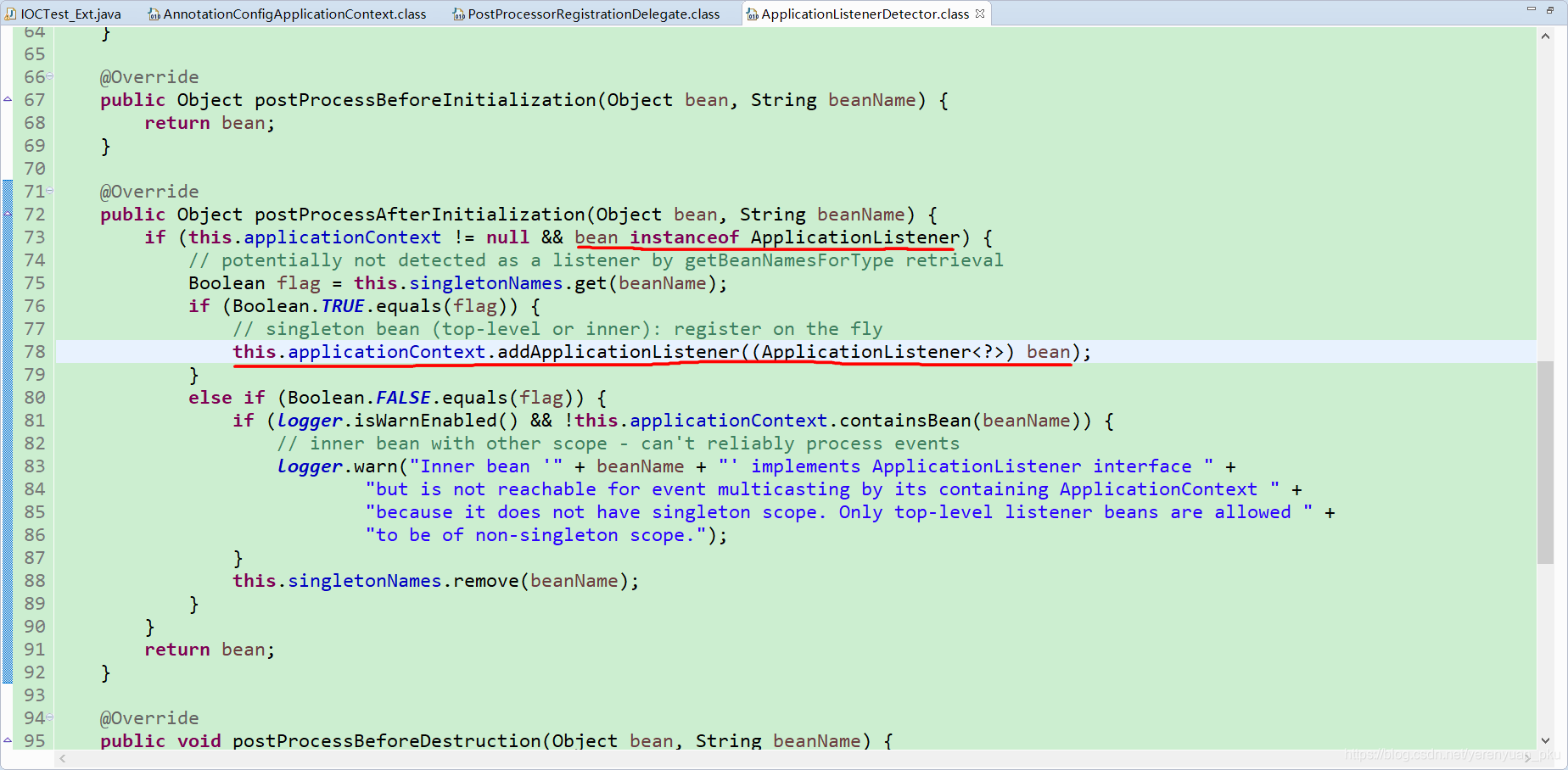Close the ApplicationListenerDetector.class tab
This screenshot has width=1568, height=770.
981,14
